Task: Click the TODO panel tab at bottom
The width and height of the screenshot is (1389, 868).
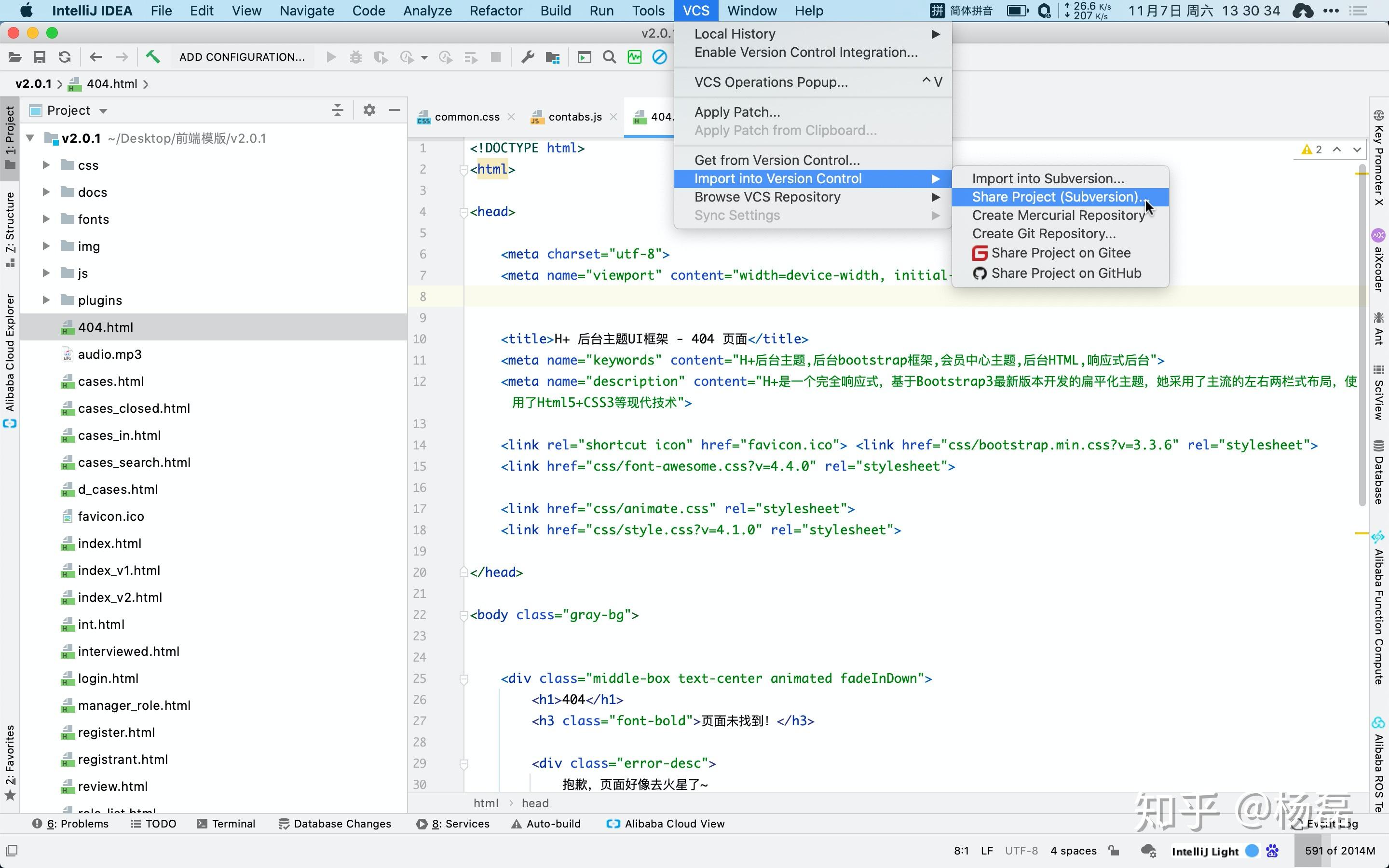Action: click(x=160, y=824)
